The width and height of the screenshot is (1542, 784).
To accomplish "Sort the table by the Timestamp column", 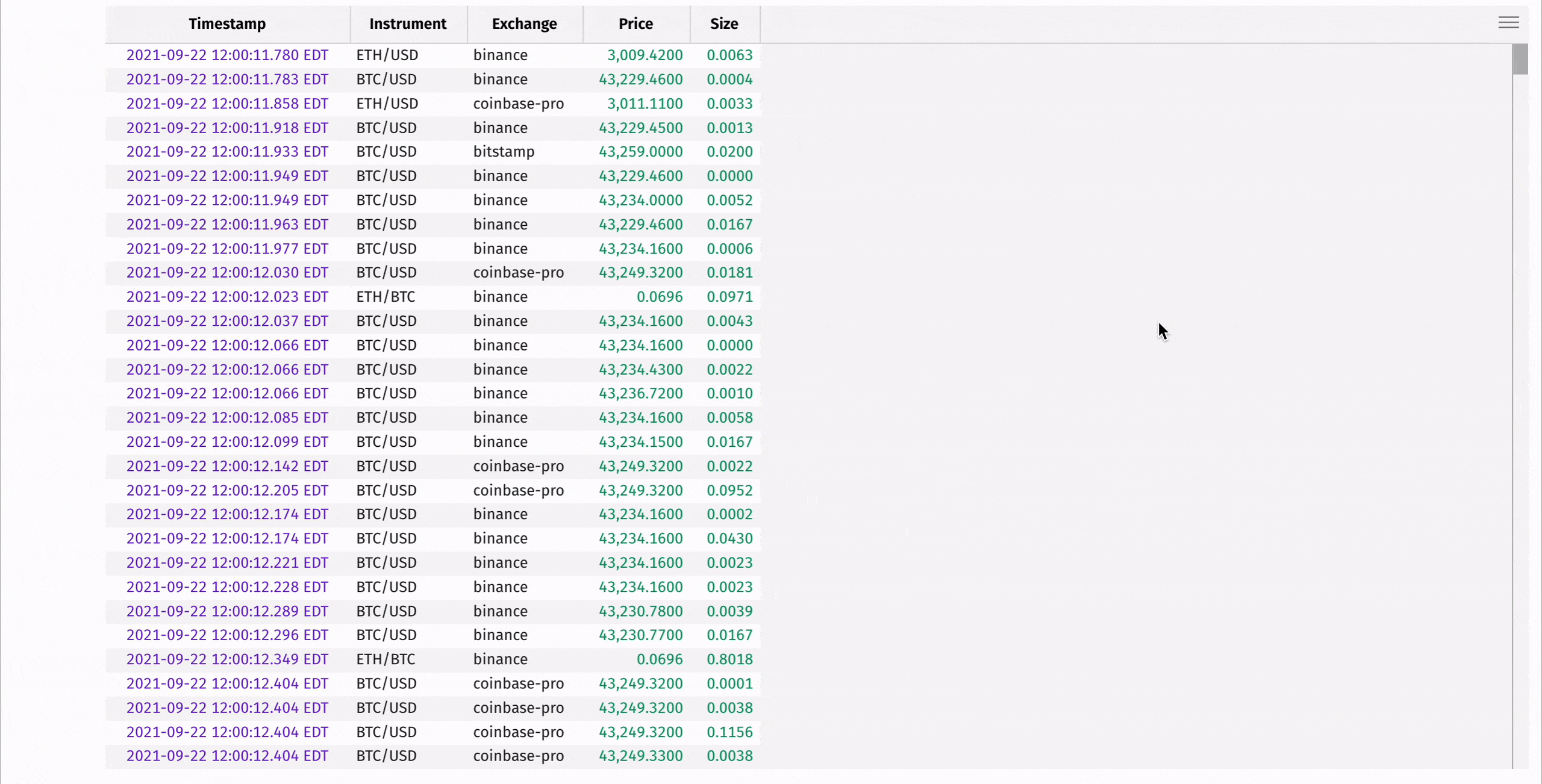I will pyautogui.click(x=227, y=24).
